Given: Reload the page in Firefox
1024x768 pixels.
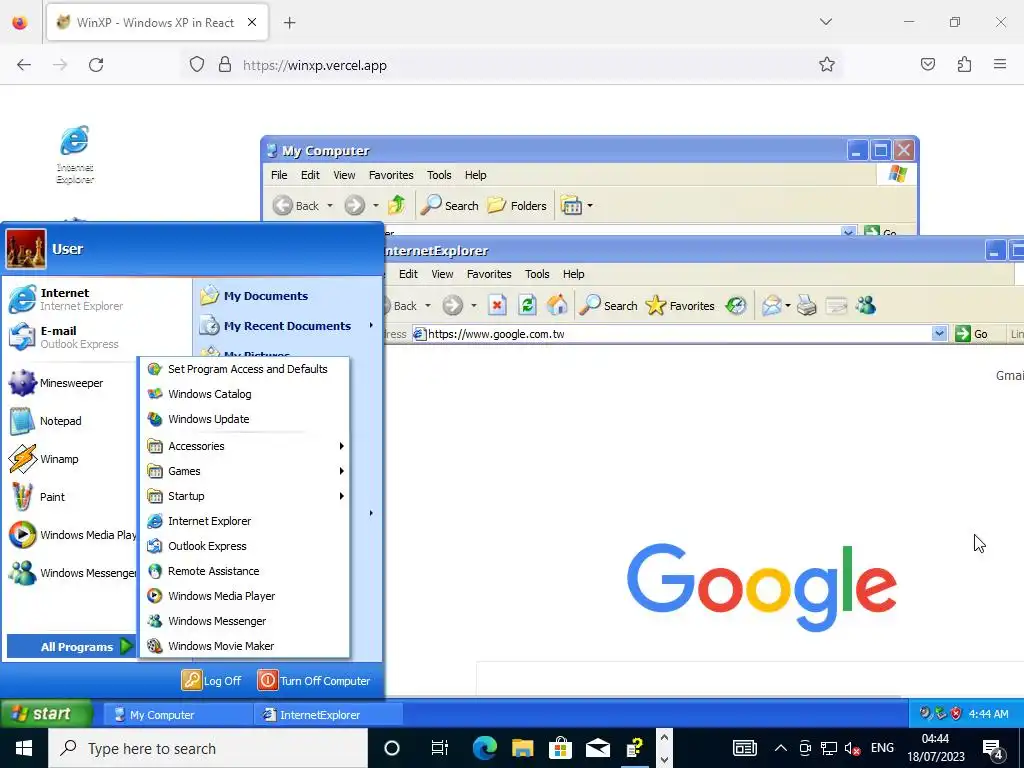Looking at the screenshot, I should (x=96, y=65).
